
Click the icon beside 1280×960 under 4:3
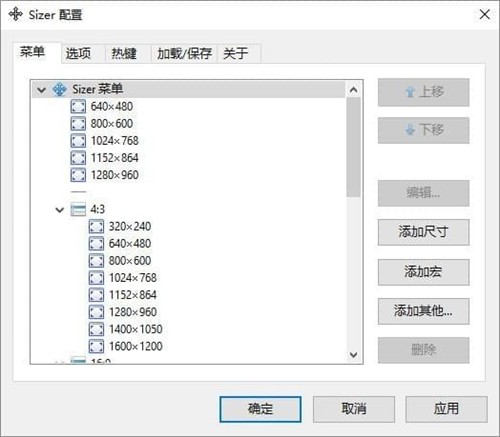[96, 312]
